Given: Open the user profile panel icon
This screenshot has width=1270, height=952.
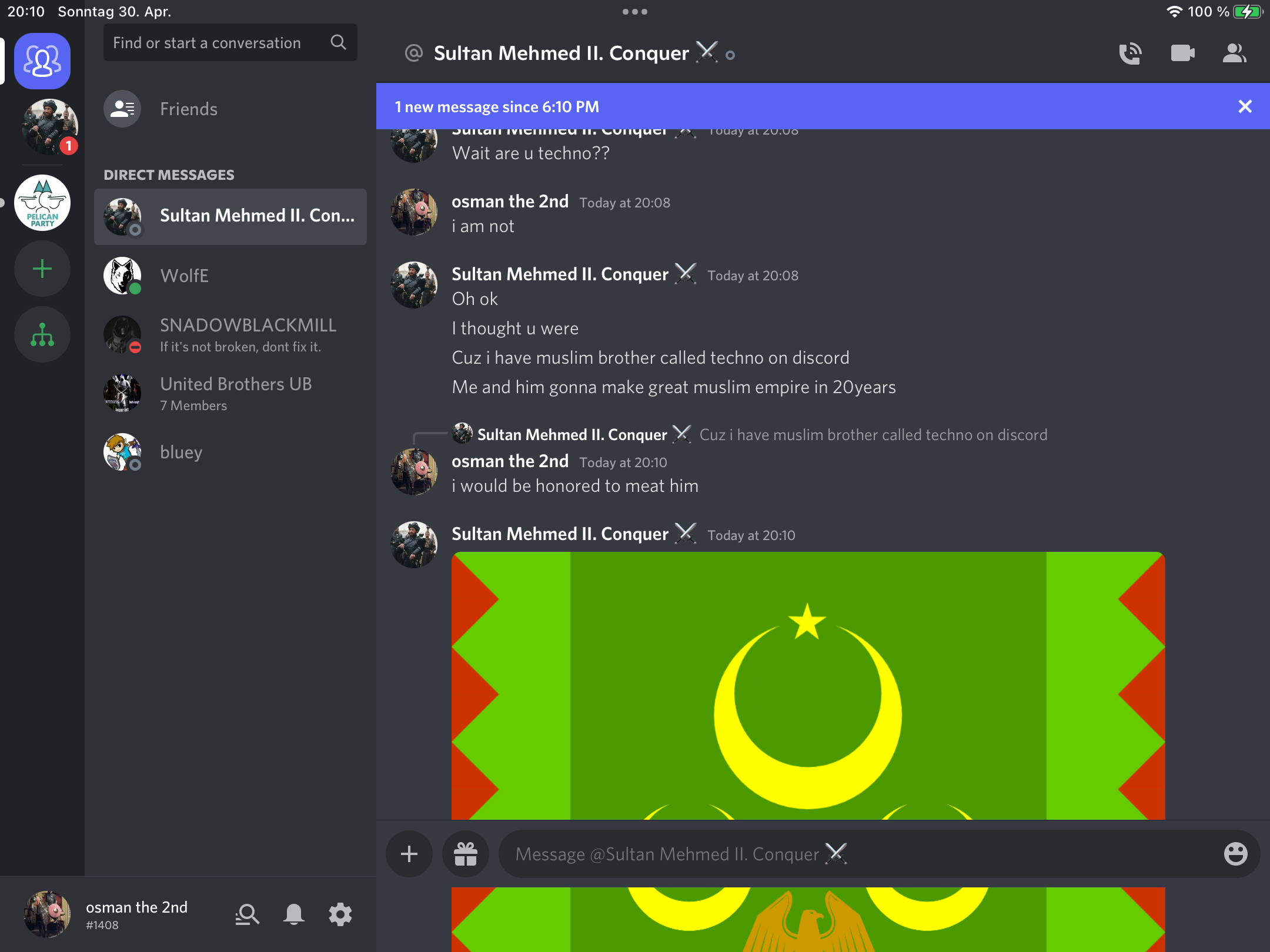Looking at the screenshot, I should (1234, 54).
